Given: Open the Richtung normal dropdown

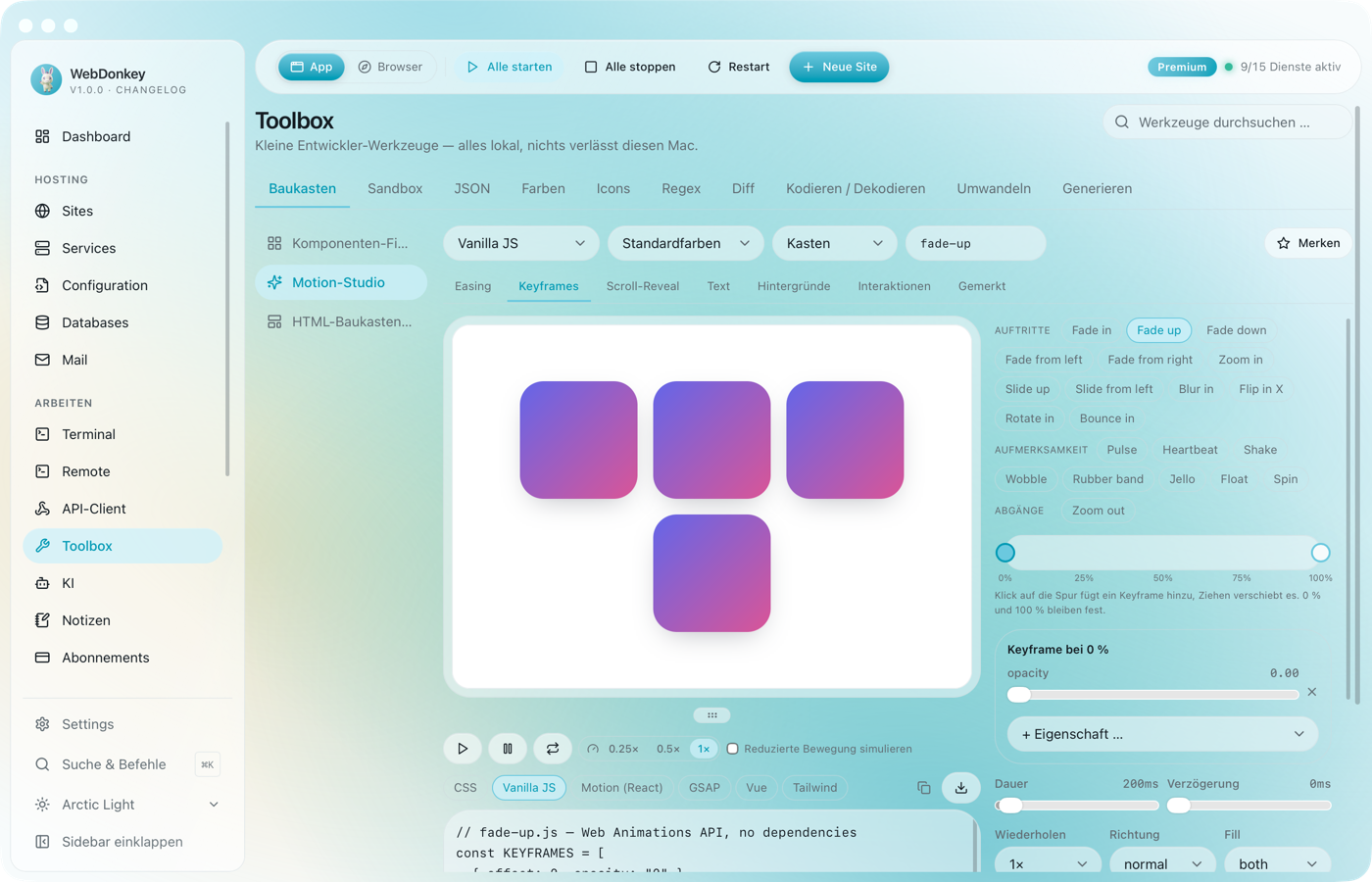Looking at the screenshot, I should click(1162, 863).
